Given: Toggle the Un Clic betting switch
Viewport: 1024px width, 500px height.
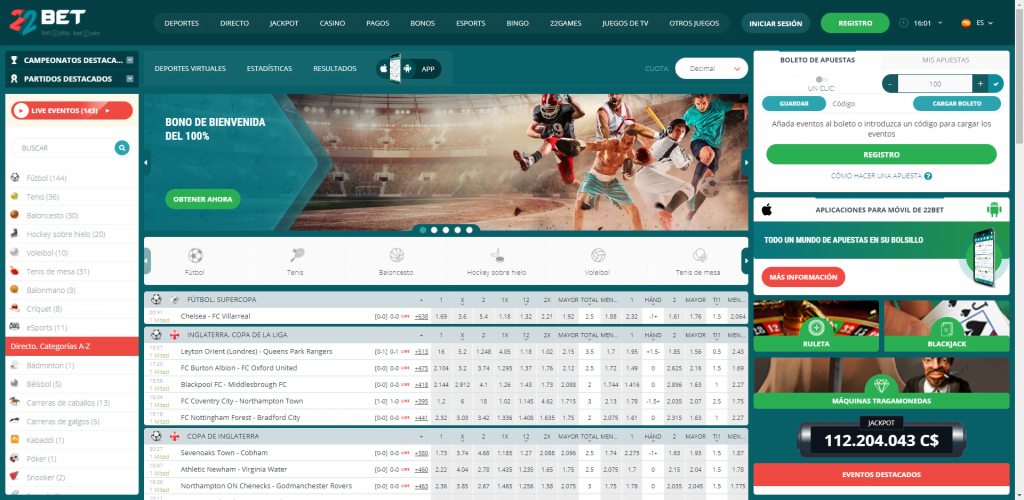Looking at the screenshot, I should [822, 79].
